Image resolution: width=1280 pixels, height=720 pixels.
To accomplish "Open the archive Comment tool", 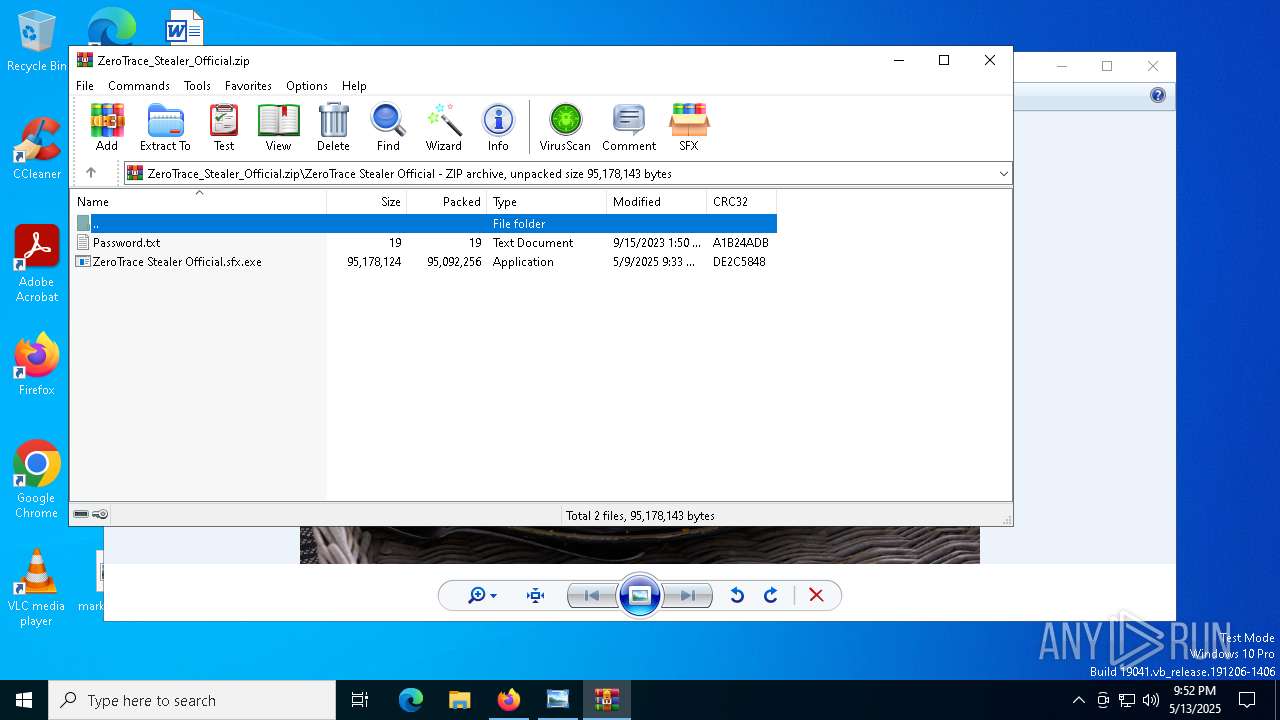I will (629, 127).
